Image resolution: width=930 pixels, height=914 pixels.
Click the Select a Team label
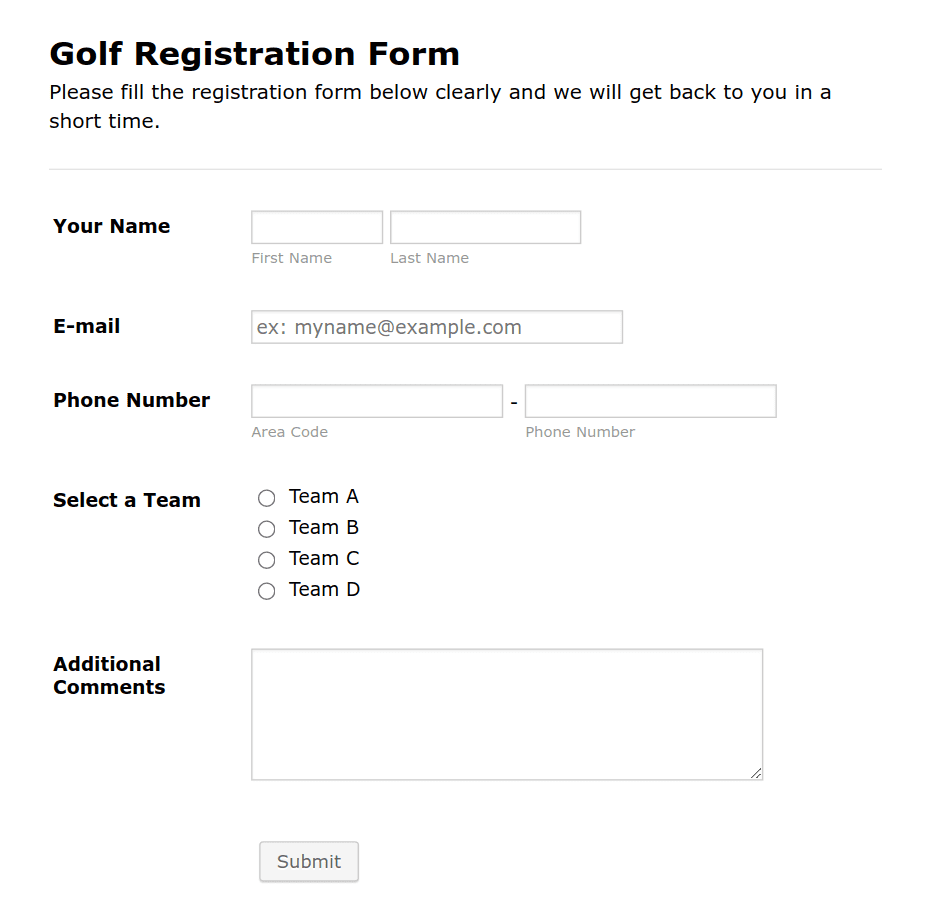pyautogui.click(x=126, y=500)
